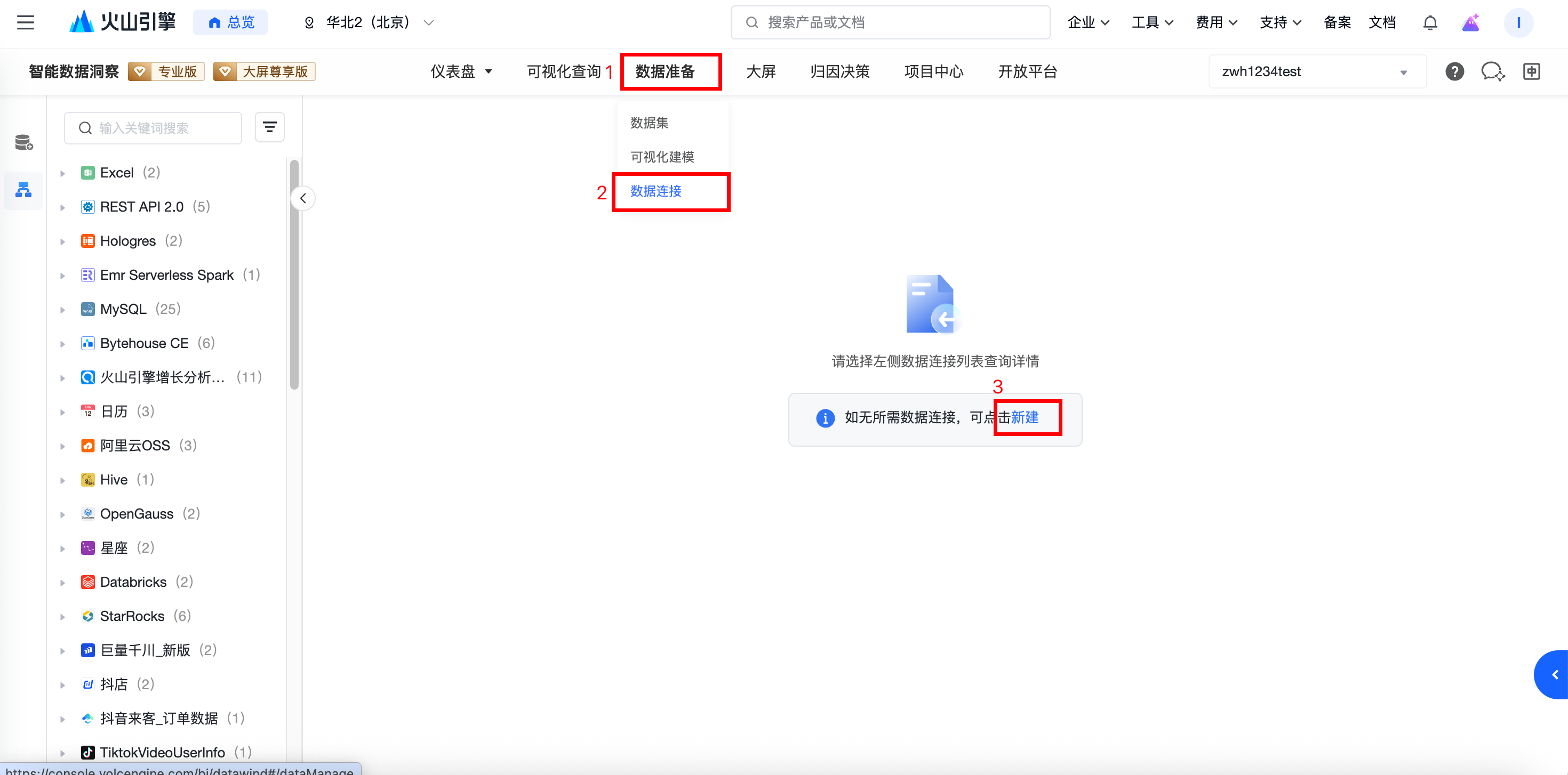Collapse the left connection list panel
This screenshot has width=1568, height=775.
point(302,198)
